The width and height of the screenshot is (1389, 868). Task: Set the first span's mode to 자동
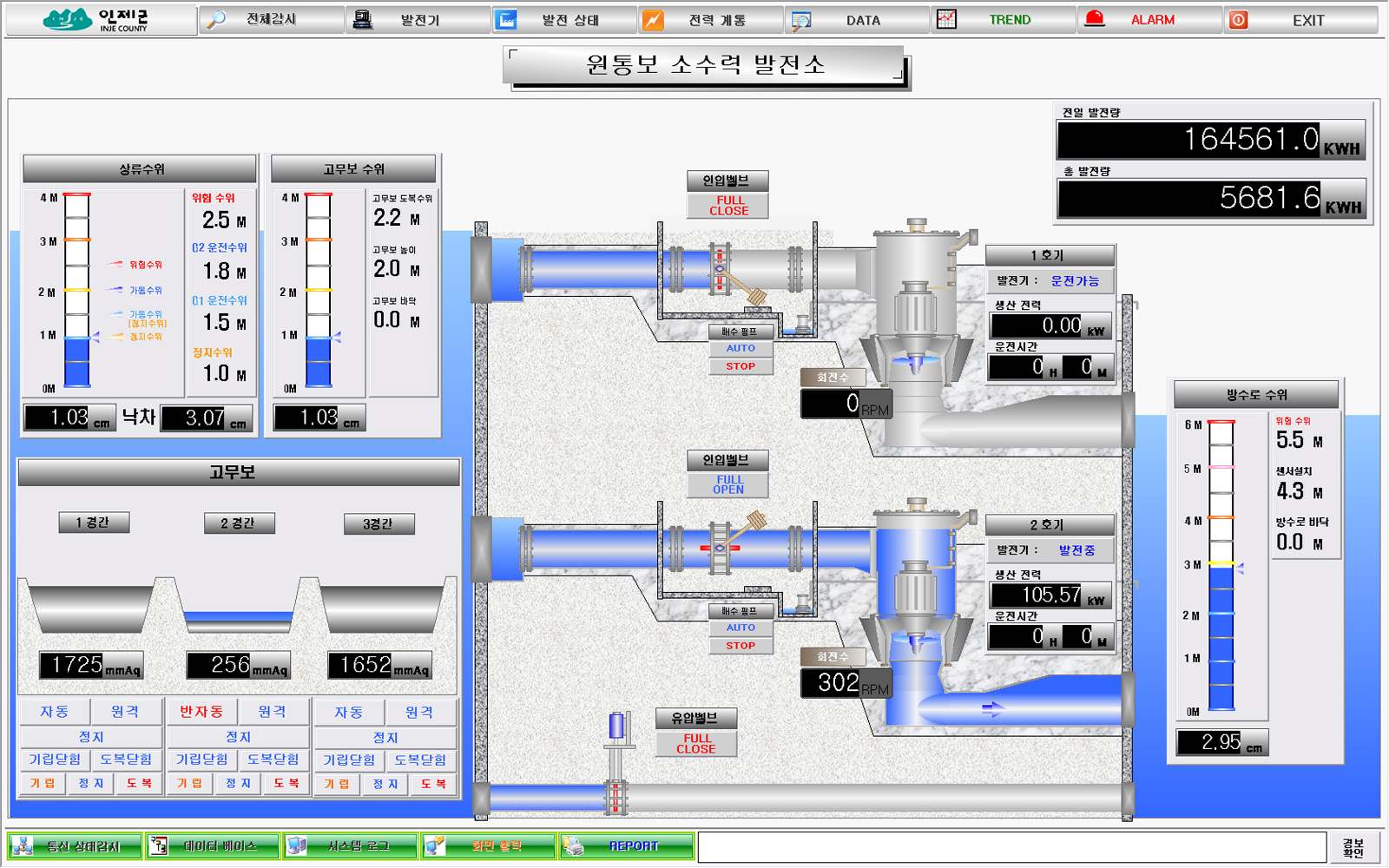55,712
